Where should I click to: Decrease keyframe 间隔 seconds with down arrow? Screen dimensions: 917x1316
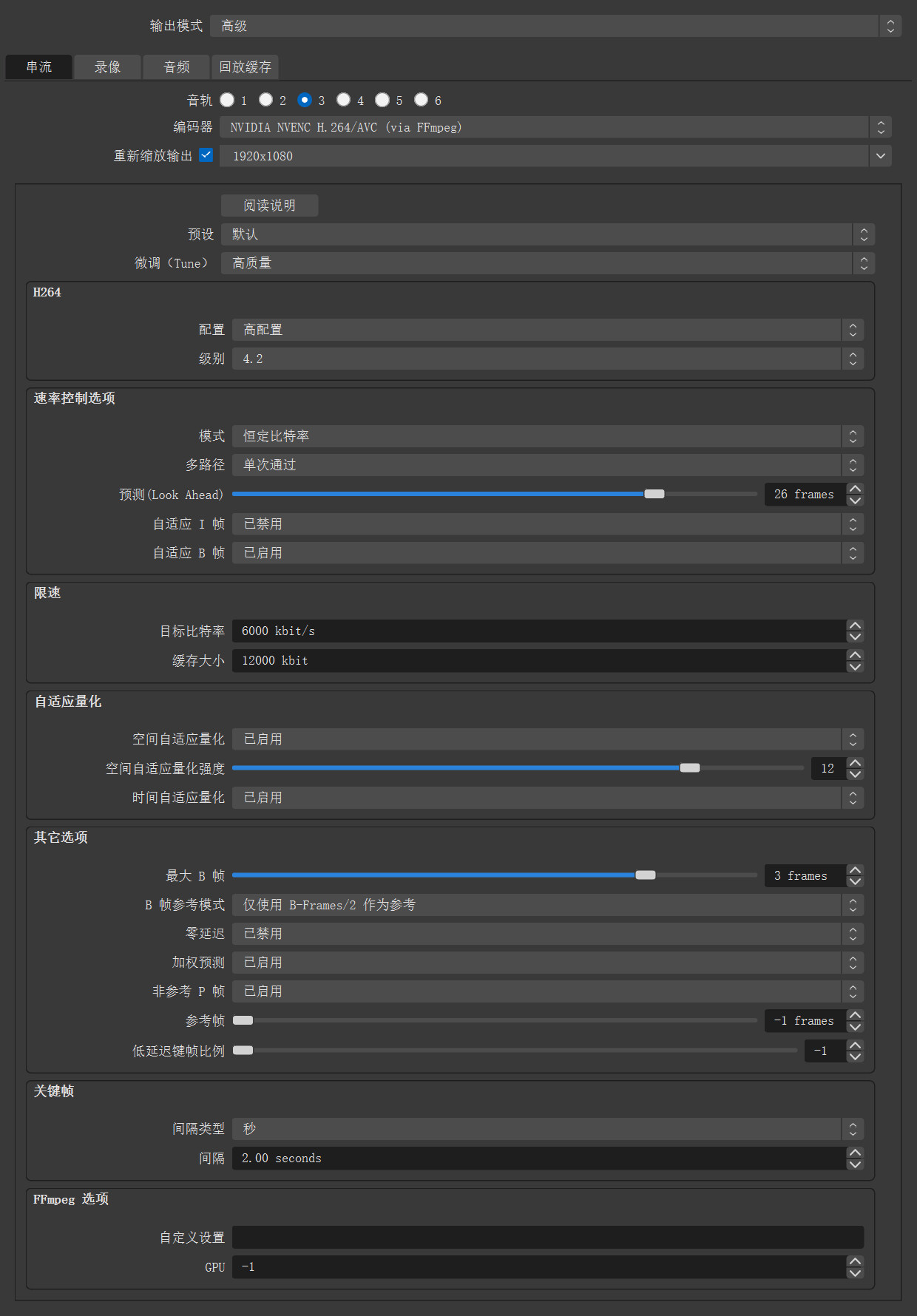[x=855, y=1164]
